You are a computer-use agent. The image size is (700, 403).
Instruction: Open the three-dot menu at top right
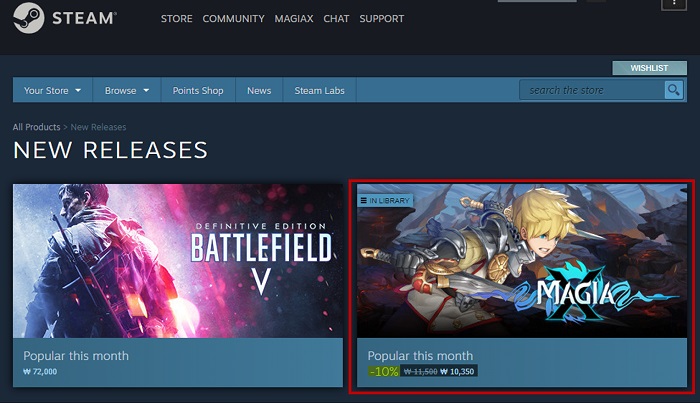click(x=674, y=4)
